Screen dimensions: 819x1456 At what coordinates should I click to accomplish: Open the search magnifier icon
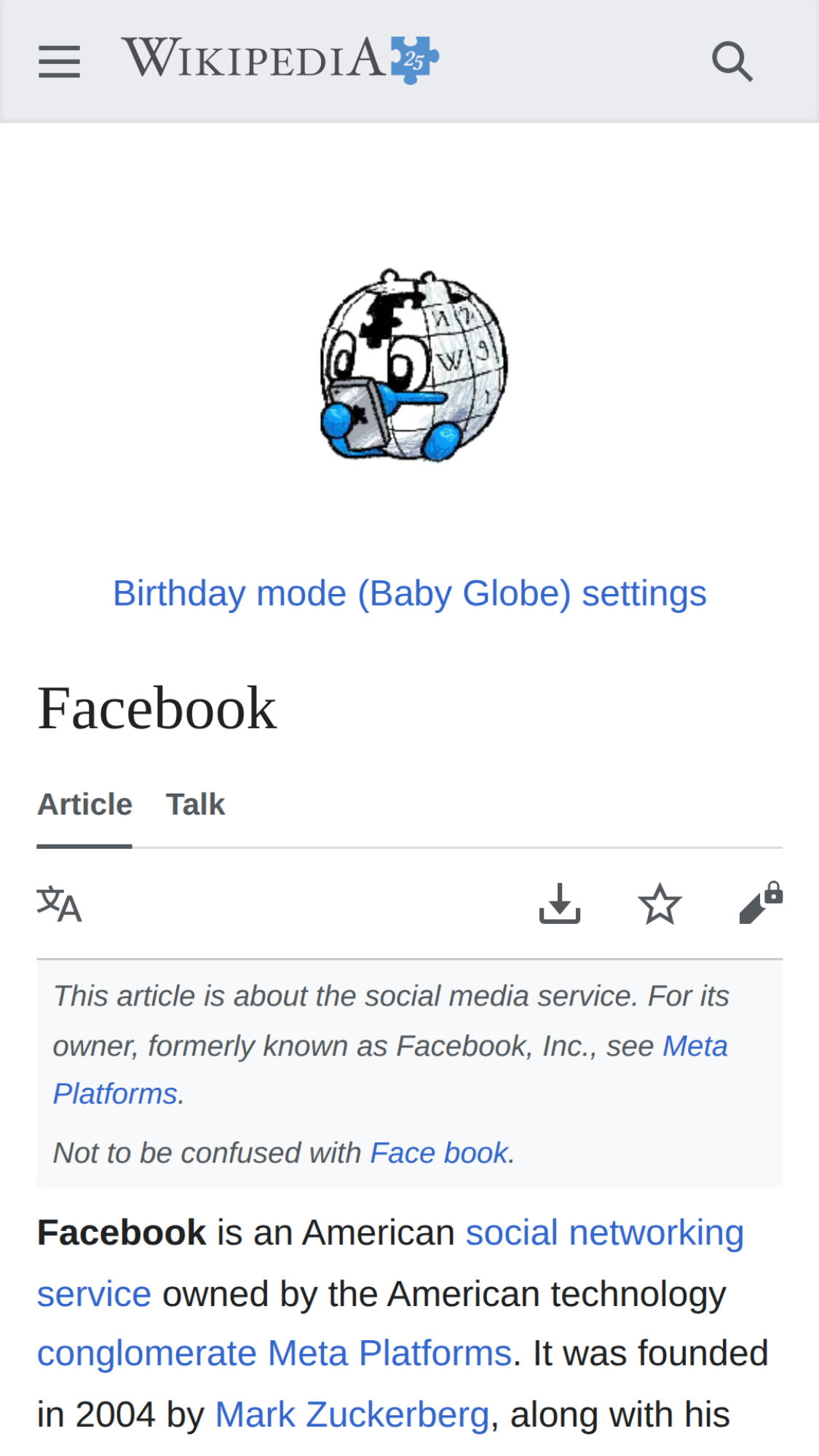732,61
